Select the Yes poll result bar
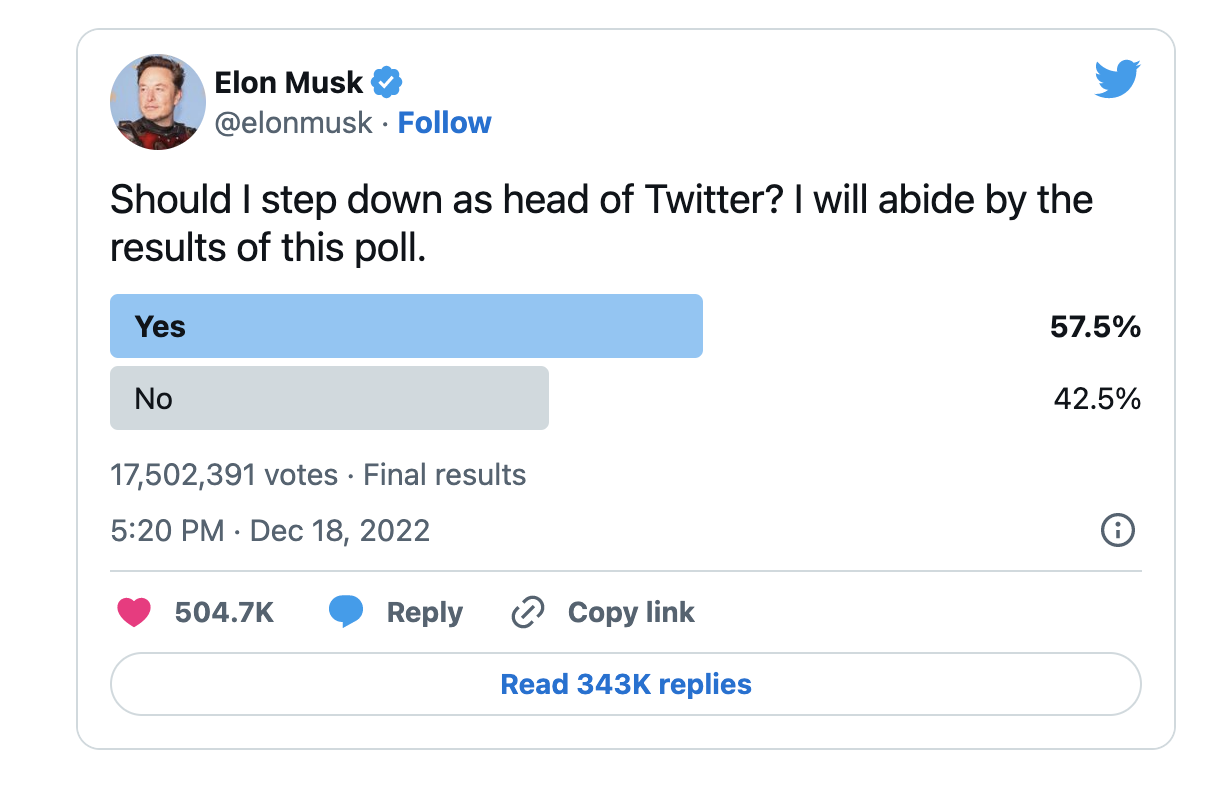 click(x=405, y=325)
